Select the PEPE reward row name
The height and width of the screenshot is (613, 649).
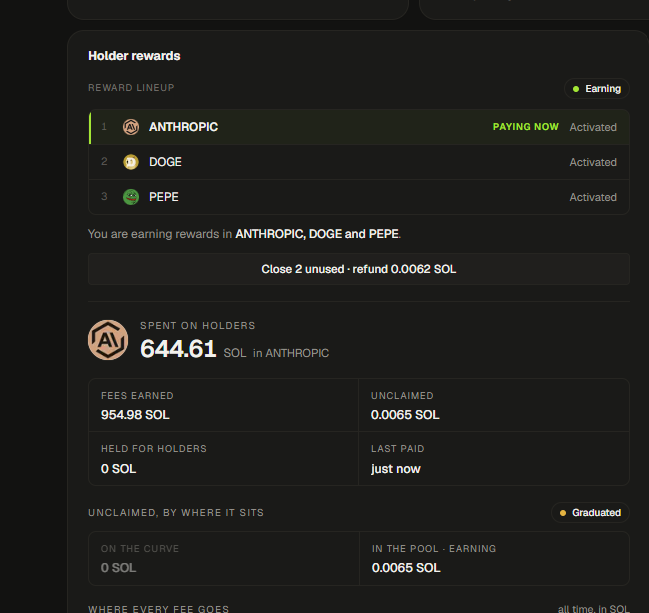[163, 197]
